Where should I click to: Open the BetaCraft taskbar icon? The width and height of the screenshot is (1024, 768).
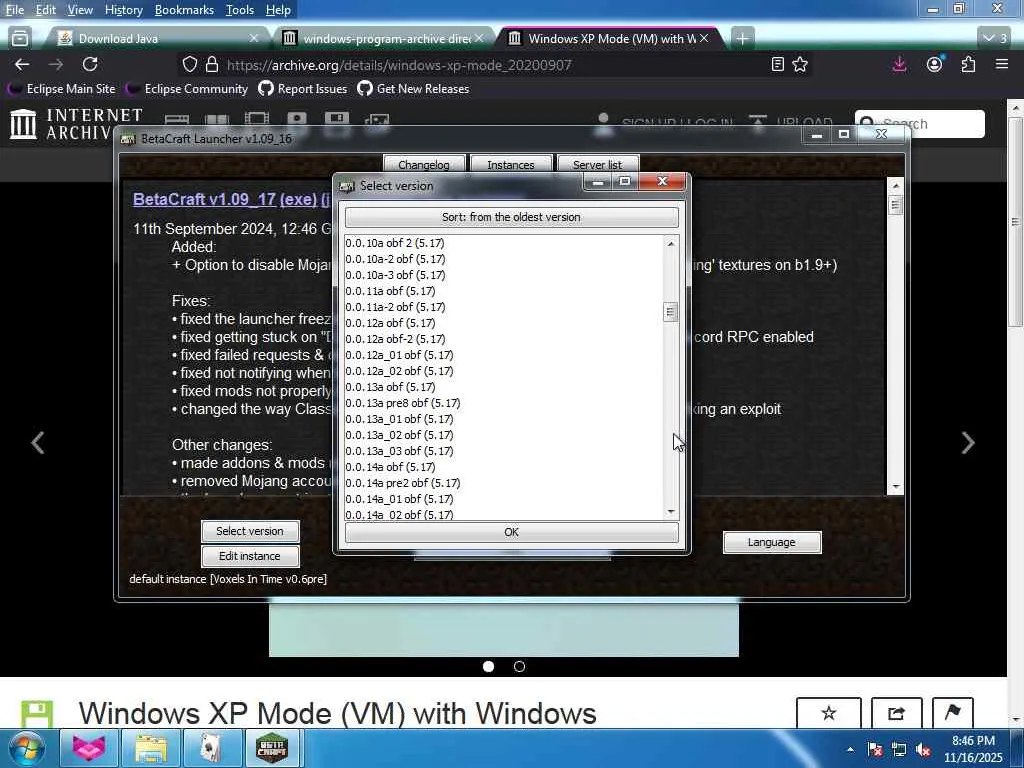click(x=272, y=748)
